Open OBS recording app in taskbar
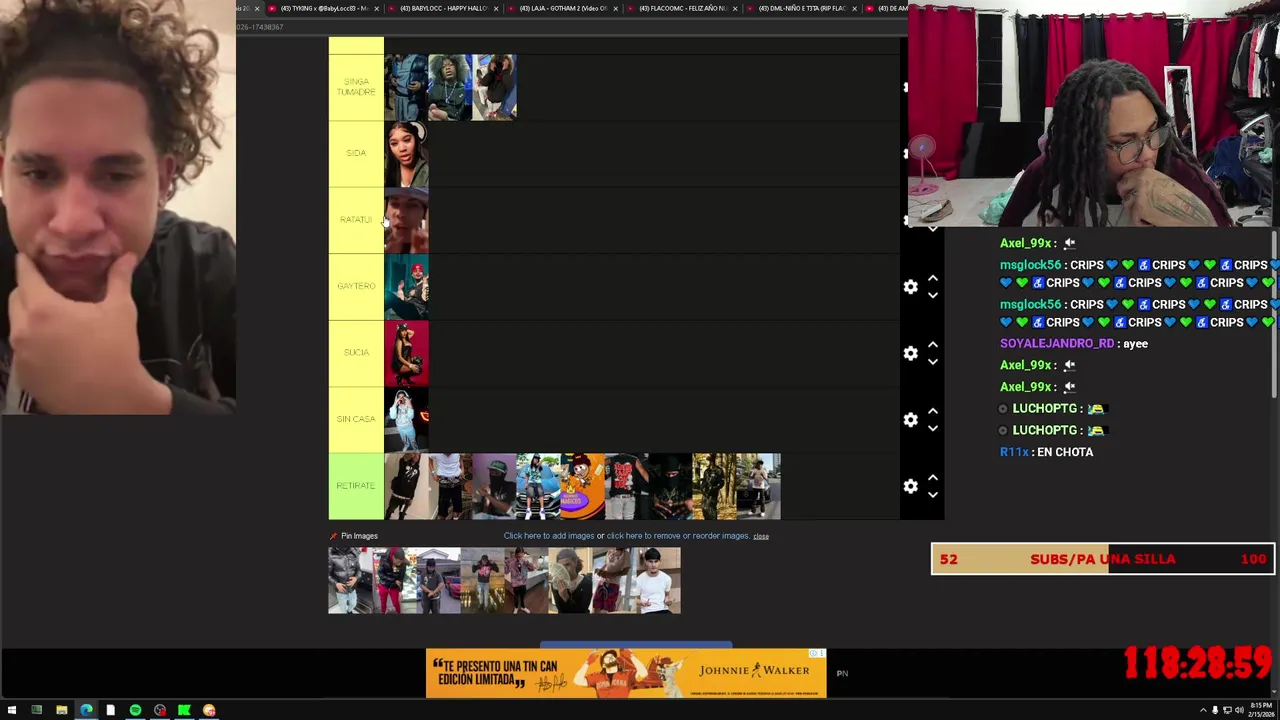This screenshot has width=1280, height=720. click(160, 710)
